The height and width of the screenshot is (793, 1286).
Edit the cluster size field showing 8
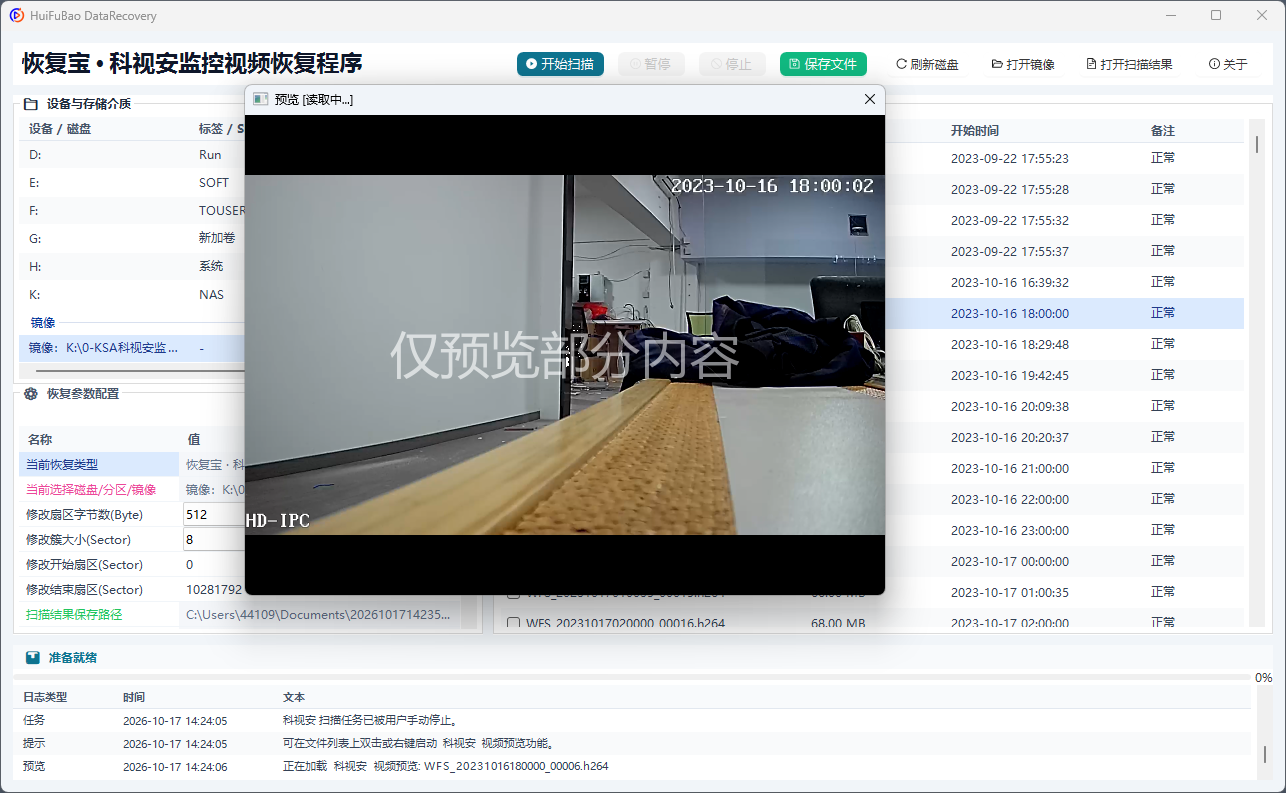point(214,539)
